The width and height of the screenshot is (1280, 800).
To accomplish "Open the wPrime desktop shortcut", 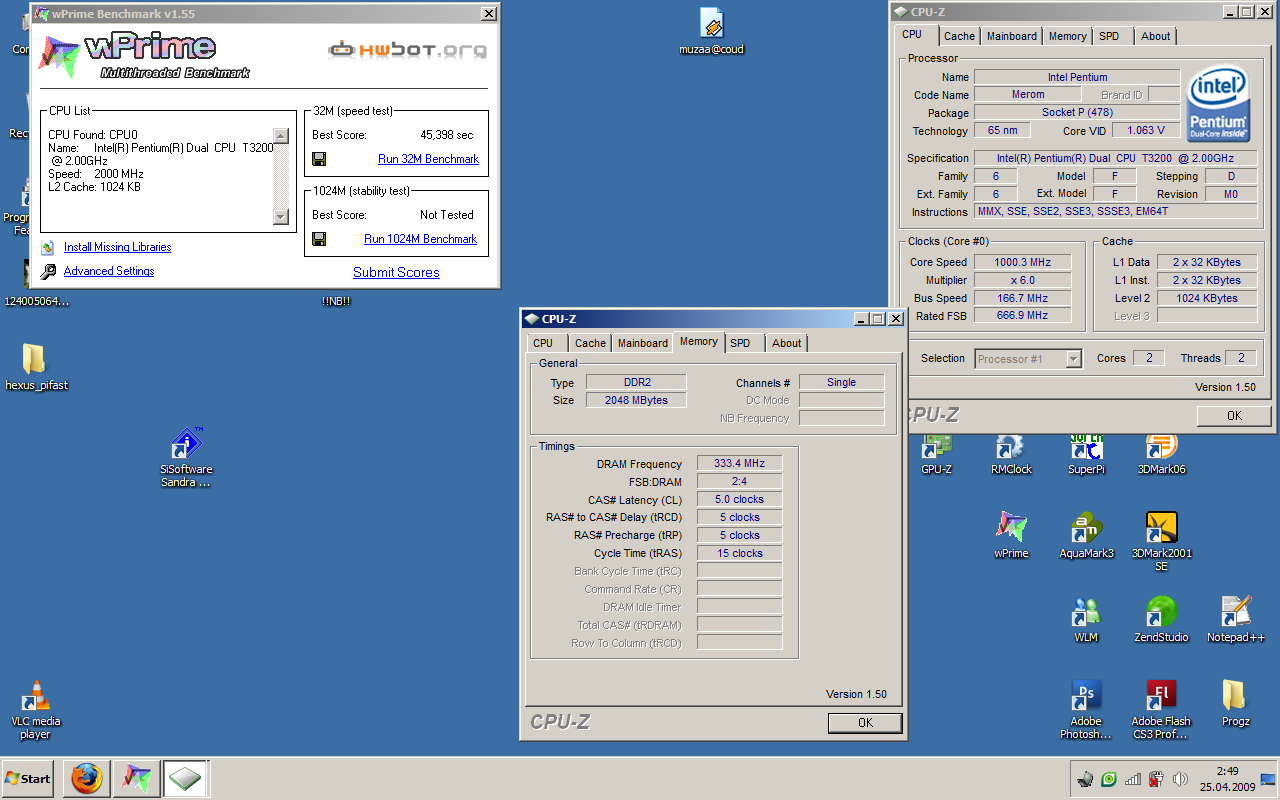I will [x=1011, y=535].
